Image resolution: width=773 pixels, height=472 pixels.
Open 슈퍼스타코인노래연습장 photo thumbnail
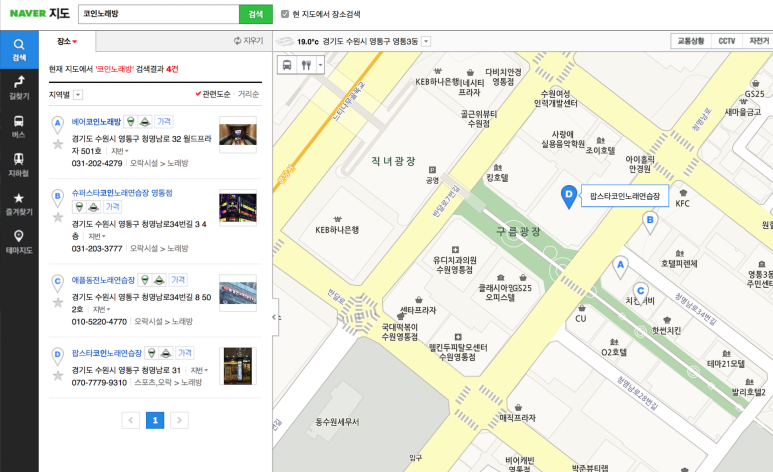[238, 208]
